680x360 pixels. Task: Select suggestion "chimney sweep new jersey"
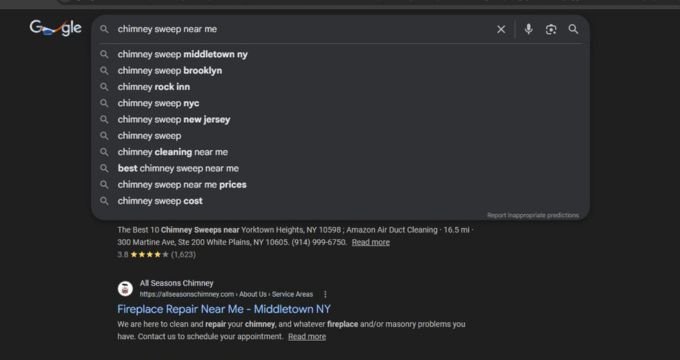click(x=340, y=120)
